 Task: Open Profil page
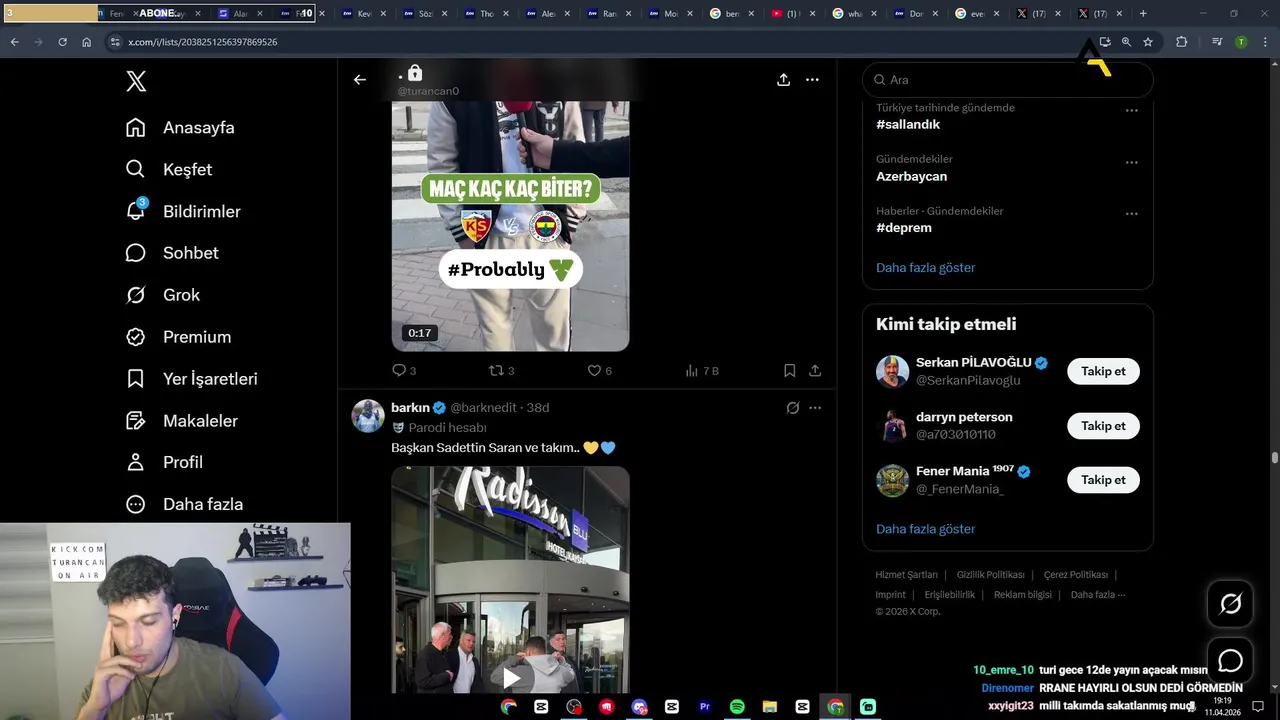point(165,462)
